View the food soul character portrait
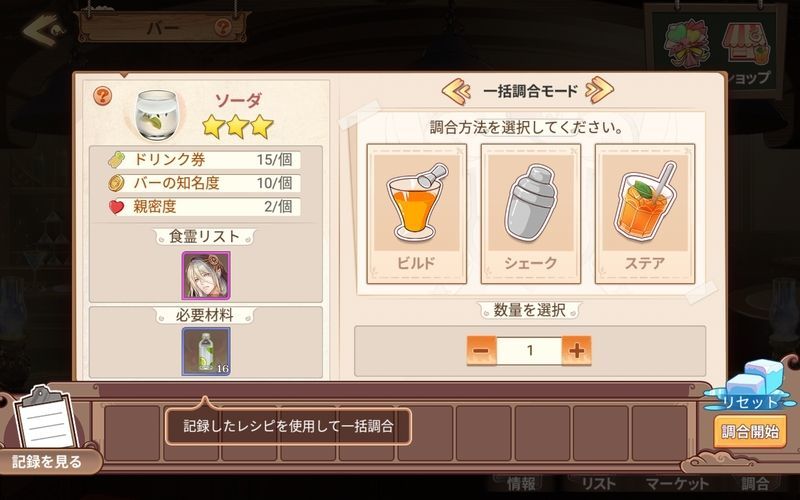This screenshot has width=800, height=500. pos(206,275)
